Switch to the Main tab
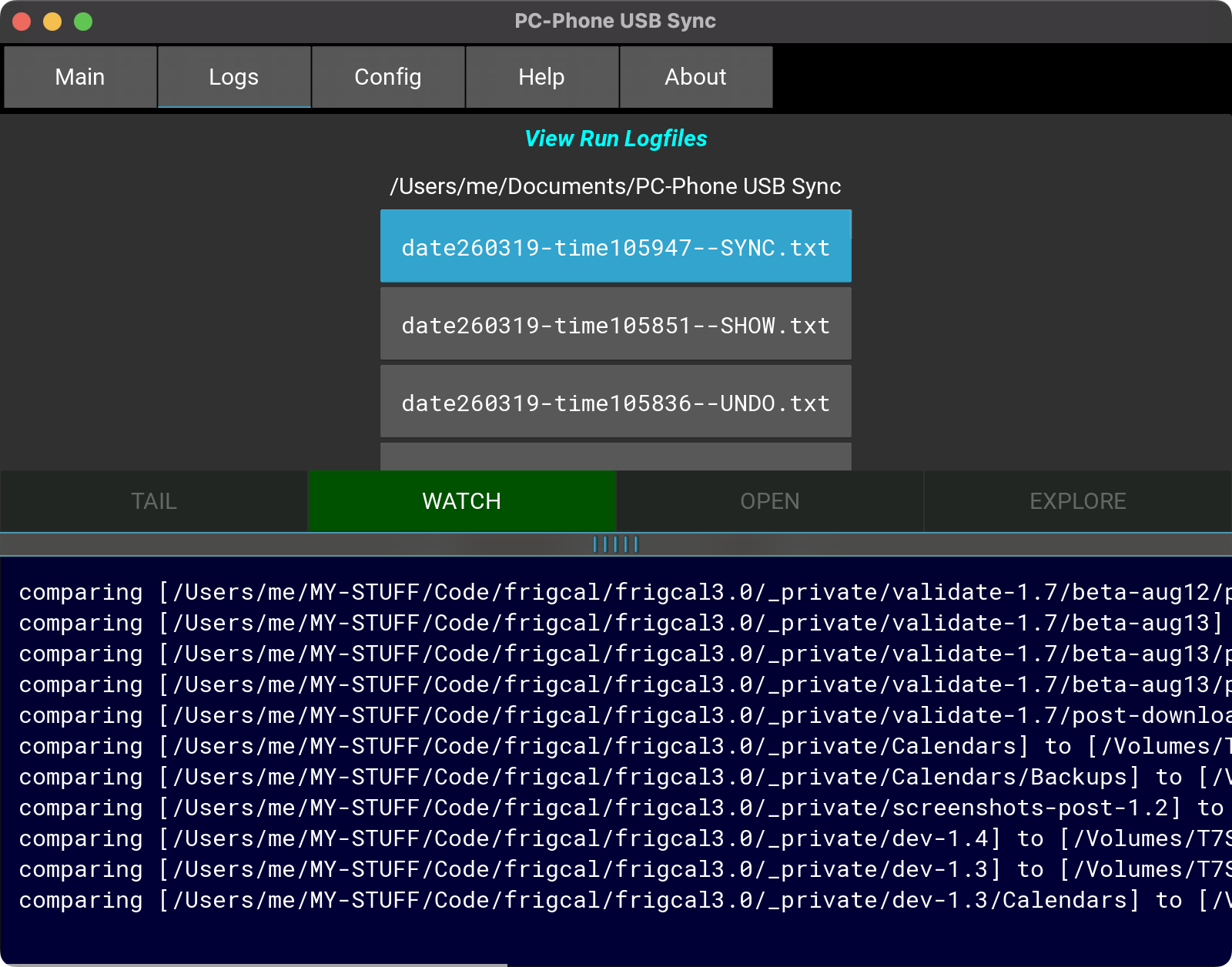 pyautogui.click(x=80, y=77)
